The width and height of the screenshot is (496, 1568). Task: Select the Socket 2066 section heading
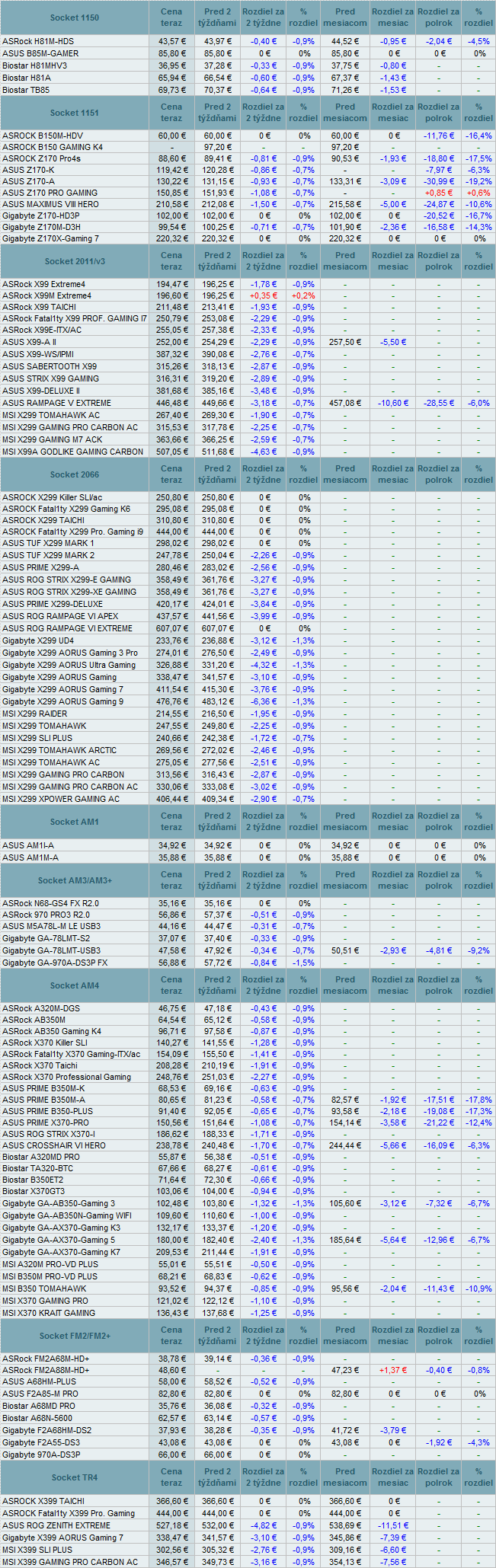coord(74,474)
